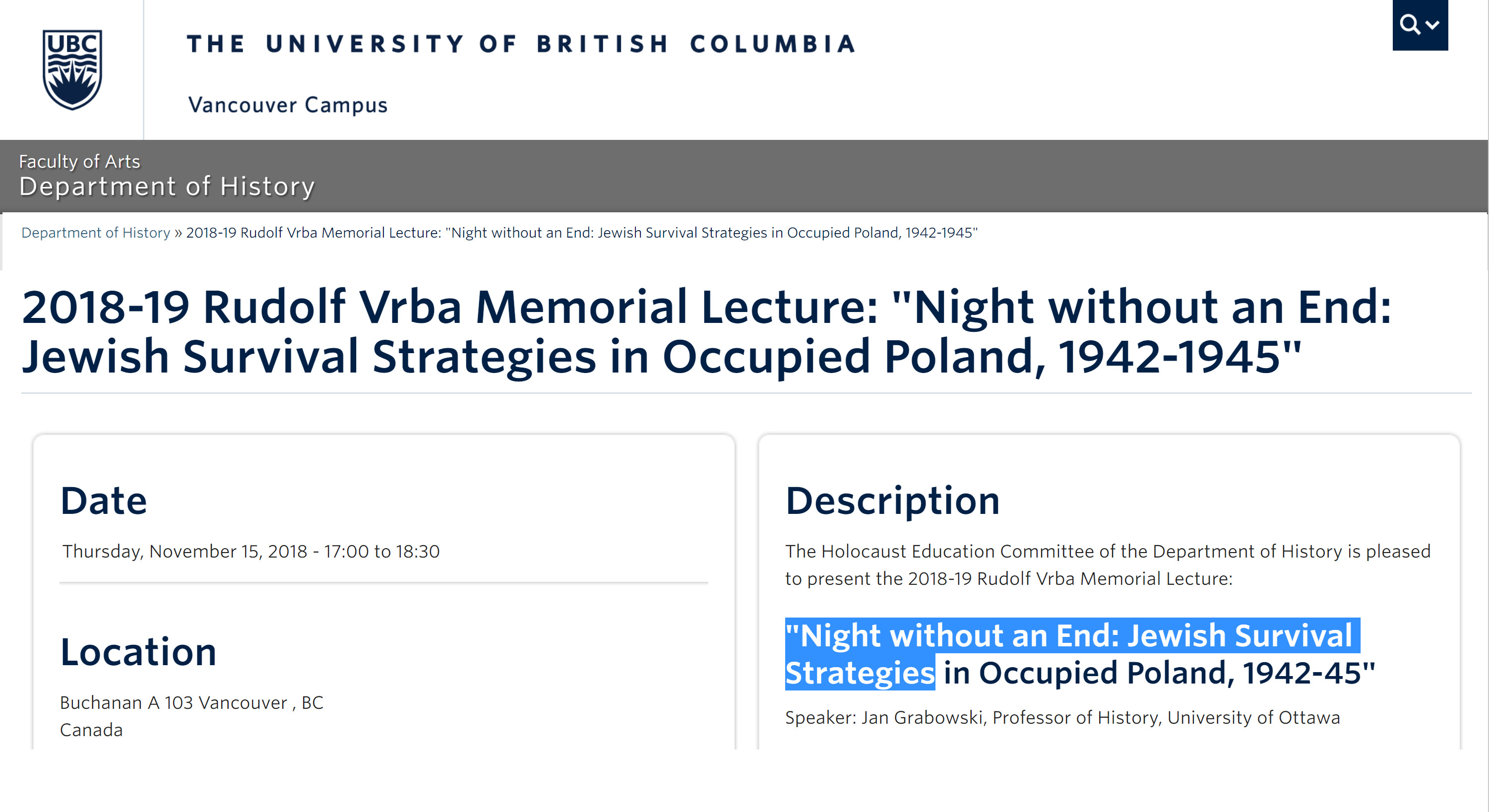The width and height of the screenshot is (1489, 812).
Task: Open the 'Faculty of Arts' header link
Action: (80, 161)
